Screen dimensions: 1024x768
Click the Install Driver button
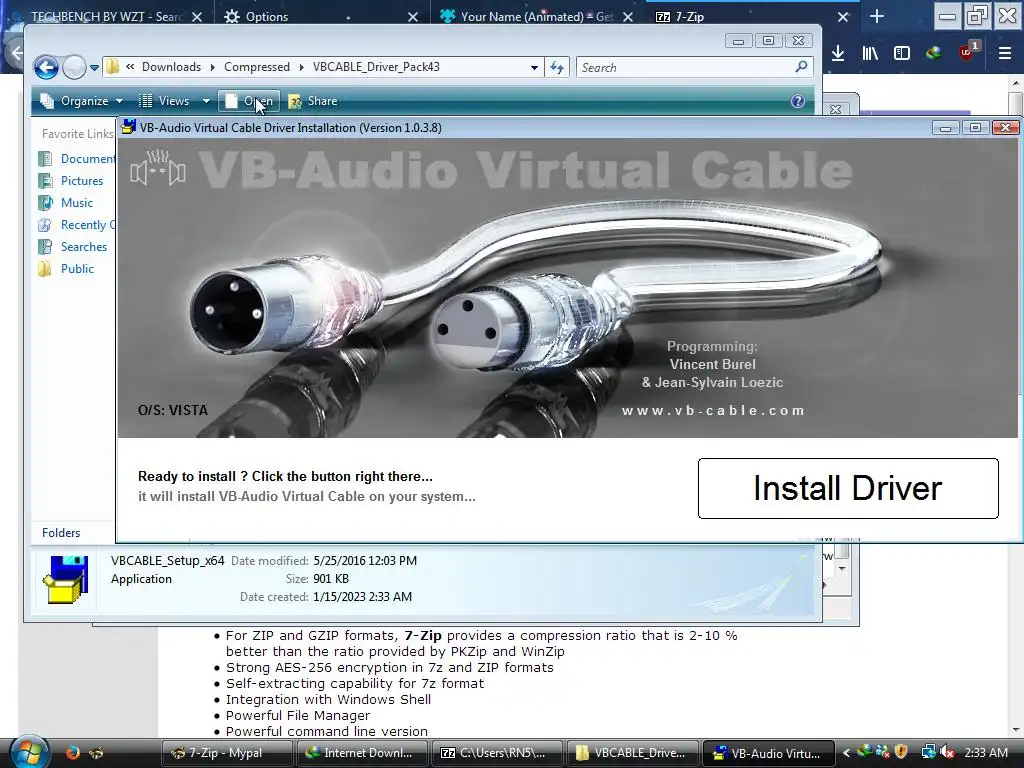click(x=848, y=488)
